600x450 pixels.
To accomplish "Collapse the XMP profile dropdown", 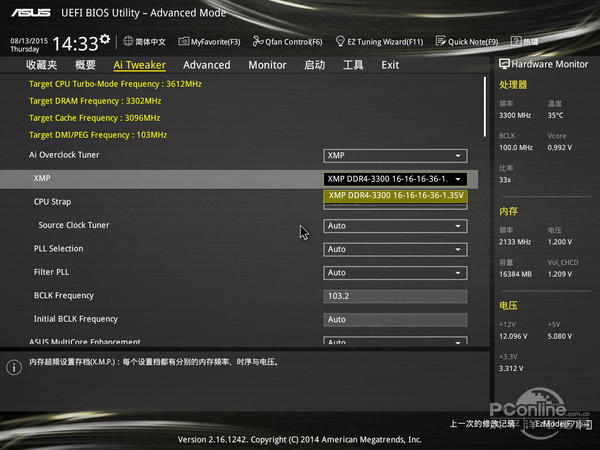I will pos(395,179).
